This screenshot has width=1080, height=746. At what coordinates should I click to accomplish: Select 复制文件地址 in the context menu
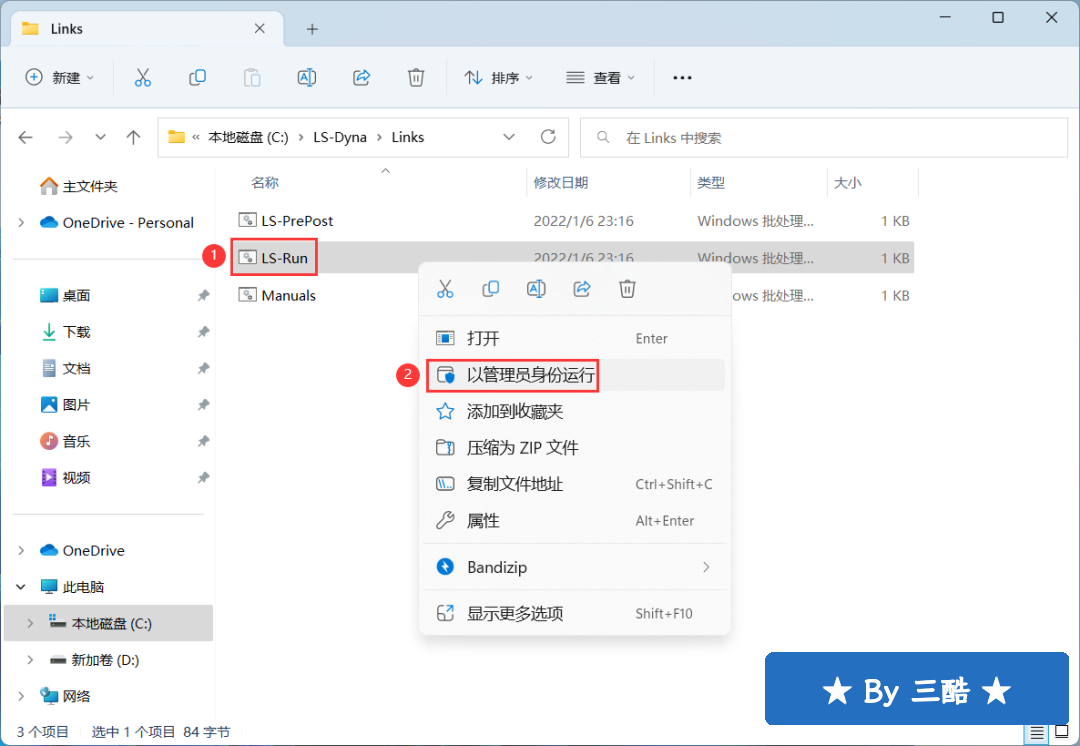point(574,484)
